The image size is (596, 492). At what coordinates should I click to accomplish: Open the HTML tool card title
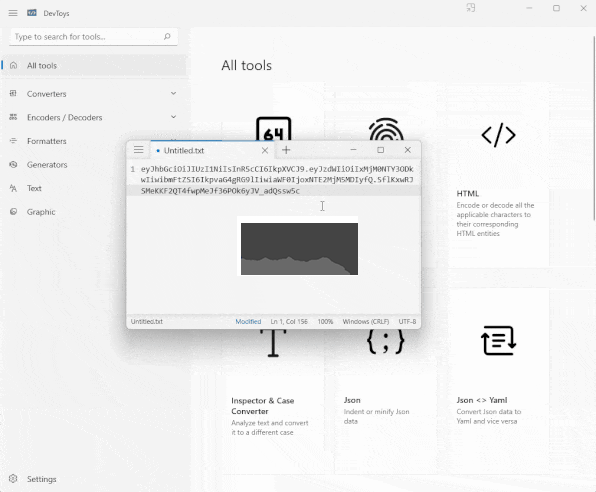[468, 194]
